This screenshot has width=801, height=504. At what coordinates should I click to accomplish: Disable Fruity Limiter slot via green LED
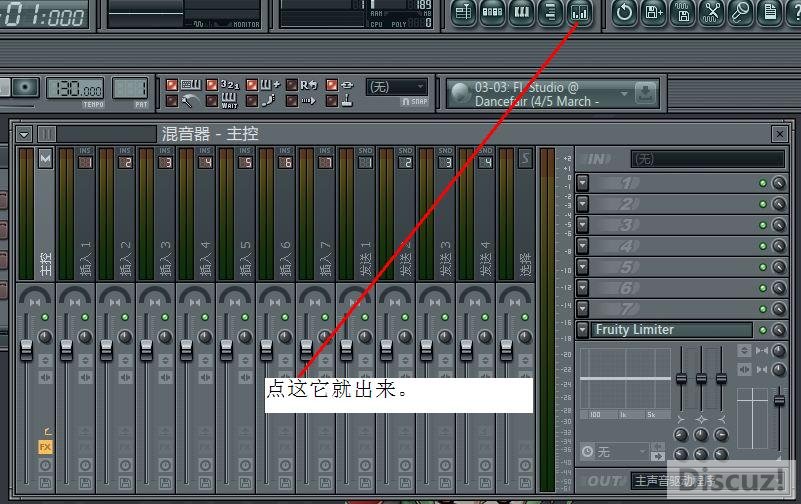click(763, 330)
